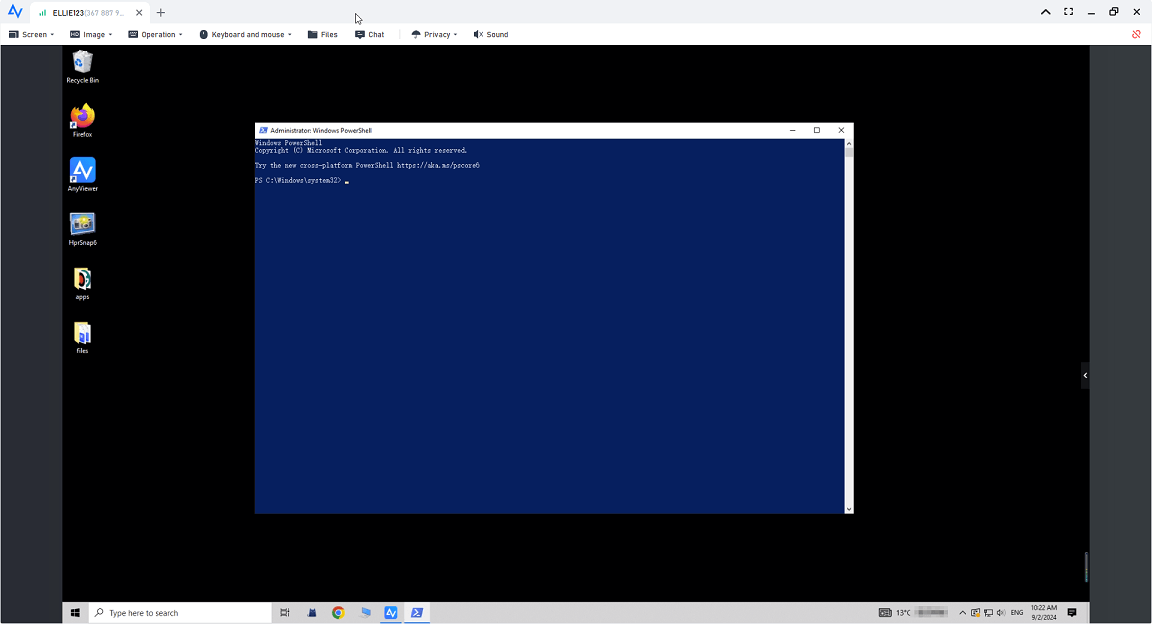This screenshot has height=624, width=1152.
Task: Open the clock showing 10:22 AM
Action: point(1044,612)
